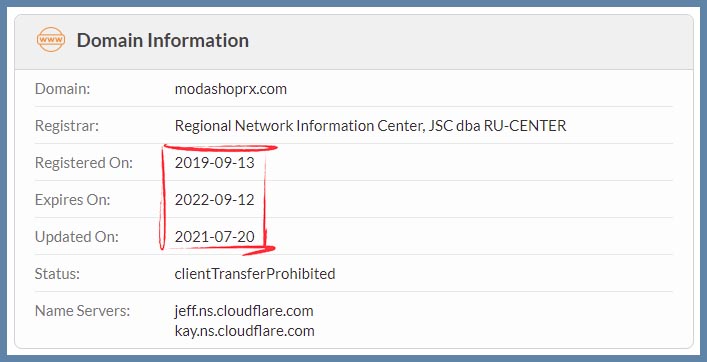This screenshot has height=362, width=707.
Task: Click the Name Servers: label
Action: 83,311
